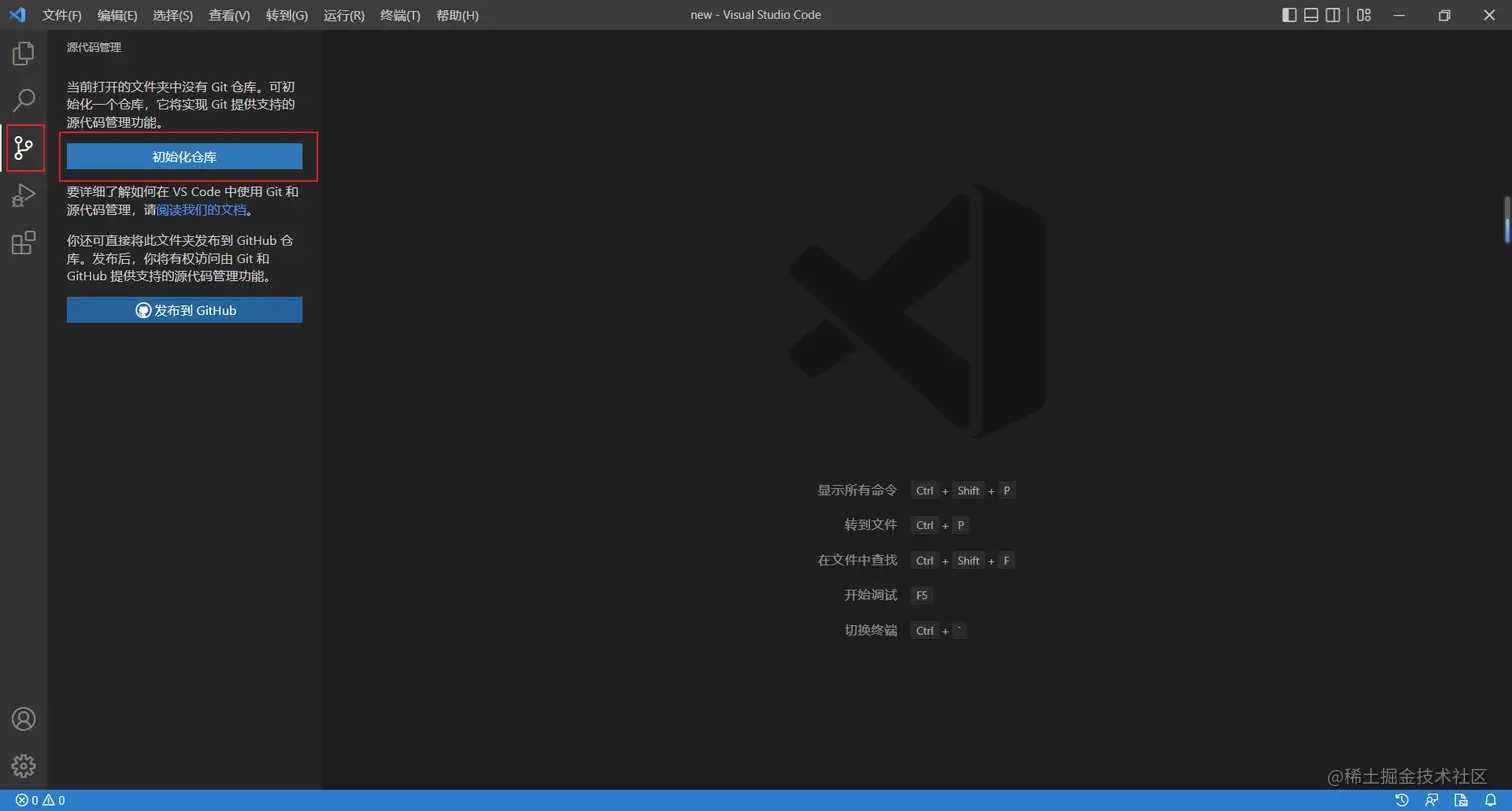Image resolution: width=1512 pixels, height=811 pixels.
Task: Click the document icon beside the bell
Action: click(x=1463, y=800)
